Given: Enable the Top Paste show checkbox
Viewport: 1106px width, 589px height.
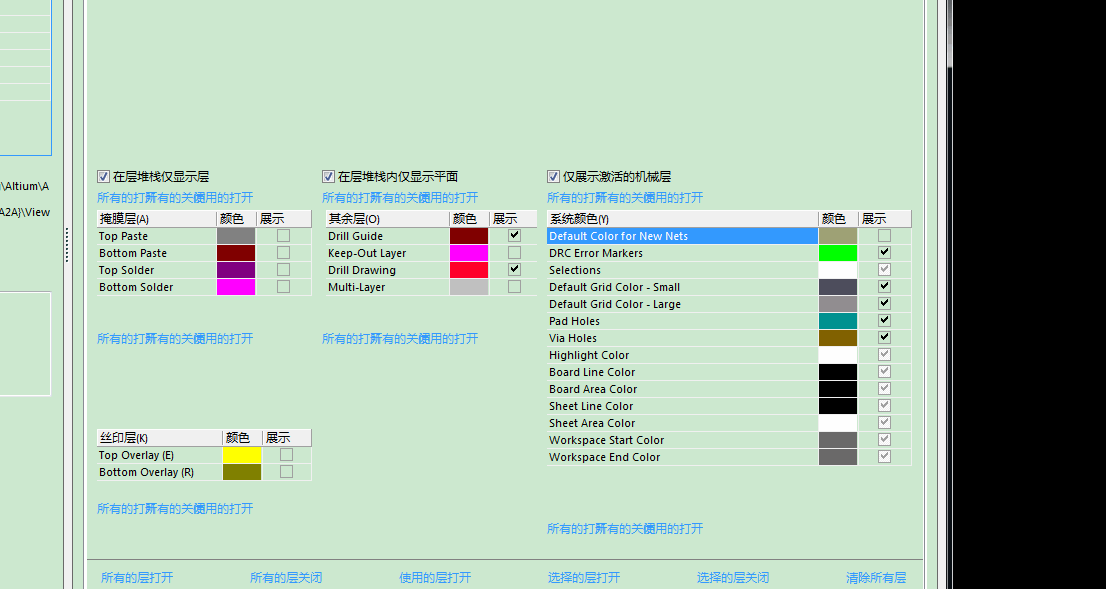Looking at the screenshot, I should click(x=283, y=236).
